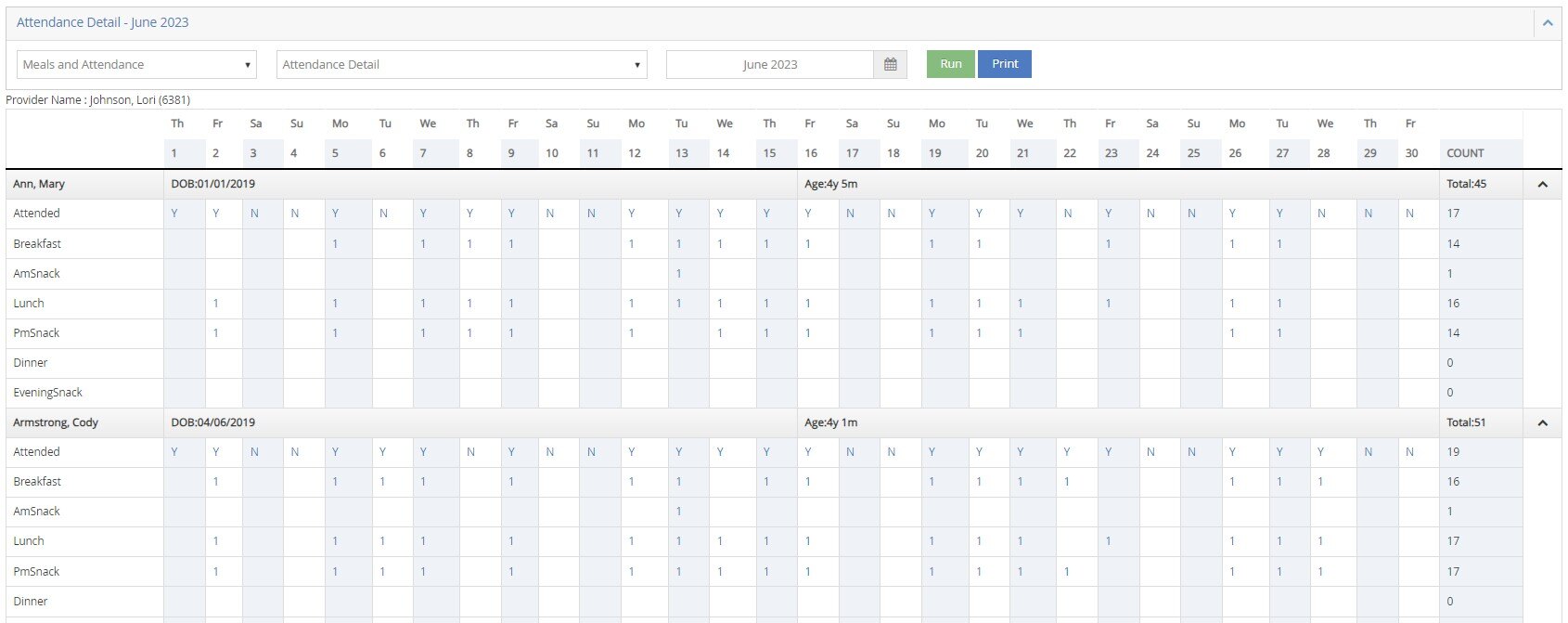Collapse Ann, Mary's attendance rows
The height and width of the screenshot is (623, 1568).
[x=1542, y=185]
